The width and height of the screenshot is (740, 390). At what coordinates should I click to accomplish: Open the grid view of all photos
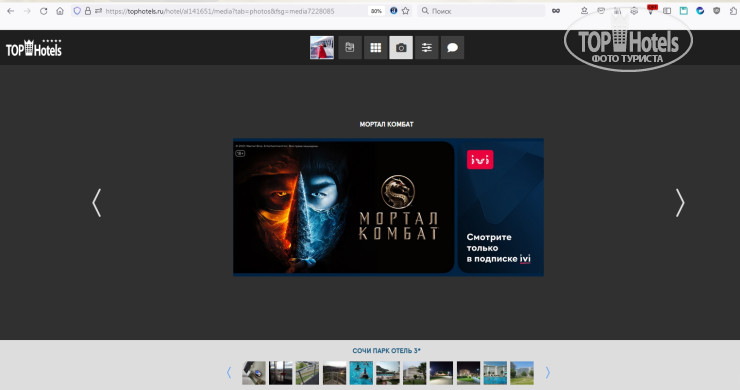pos(375,48)
